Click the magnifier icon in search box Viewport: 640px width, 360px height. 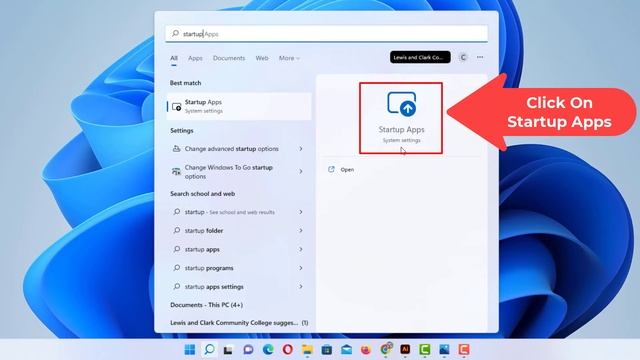click(x=176, y=33)
